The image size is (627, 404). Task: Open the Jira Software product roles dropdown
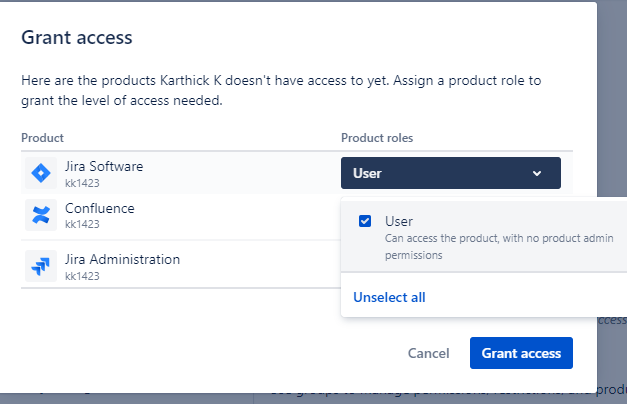coord(450,173)
